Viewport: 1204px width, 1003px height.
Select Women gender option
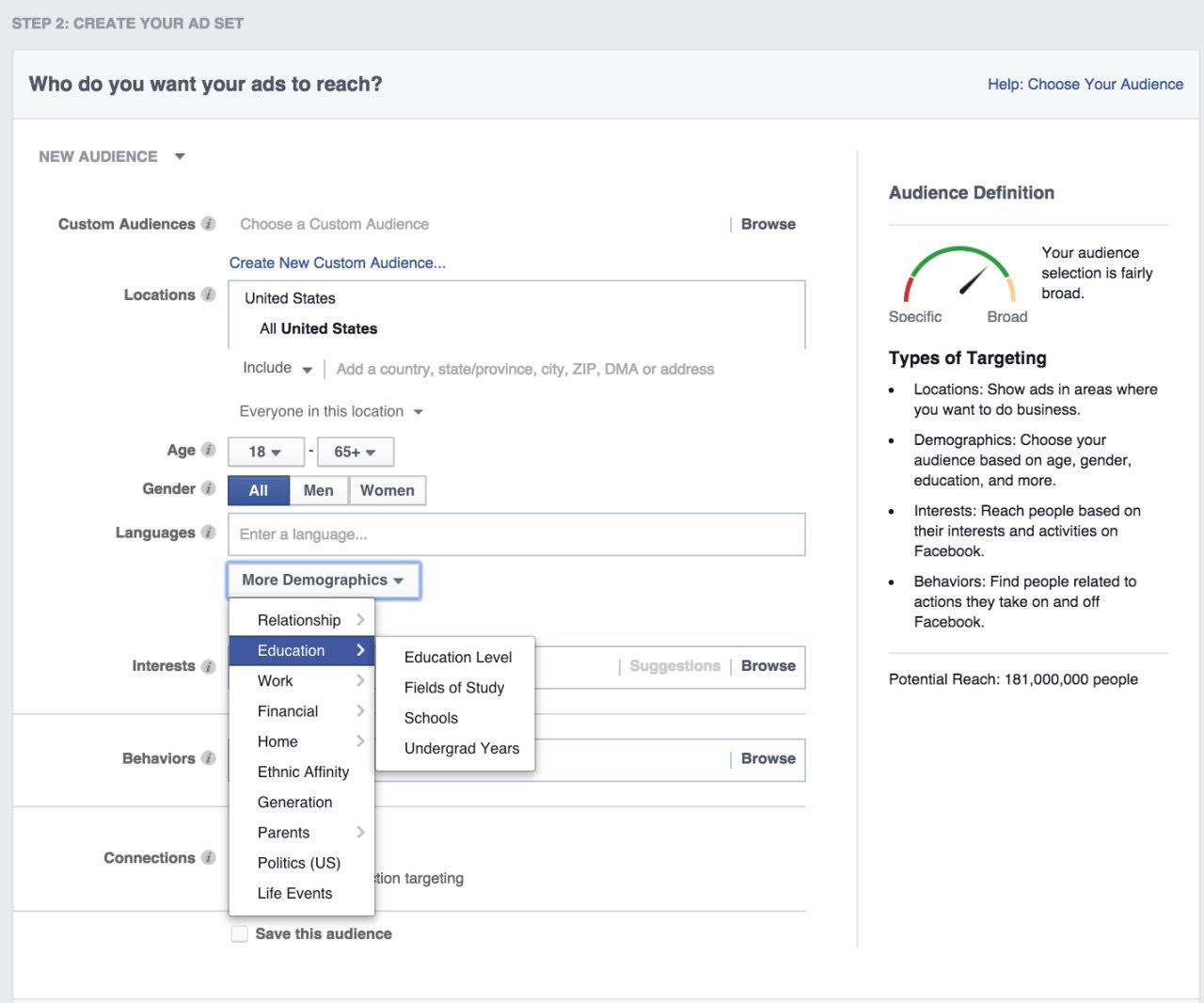coord(387,490)
